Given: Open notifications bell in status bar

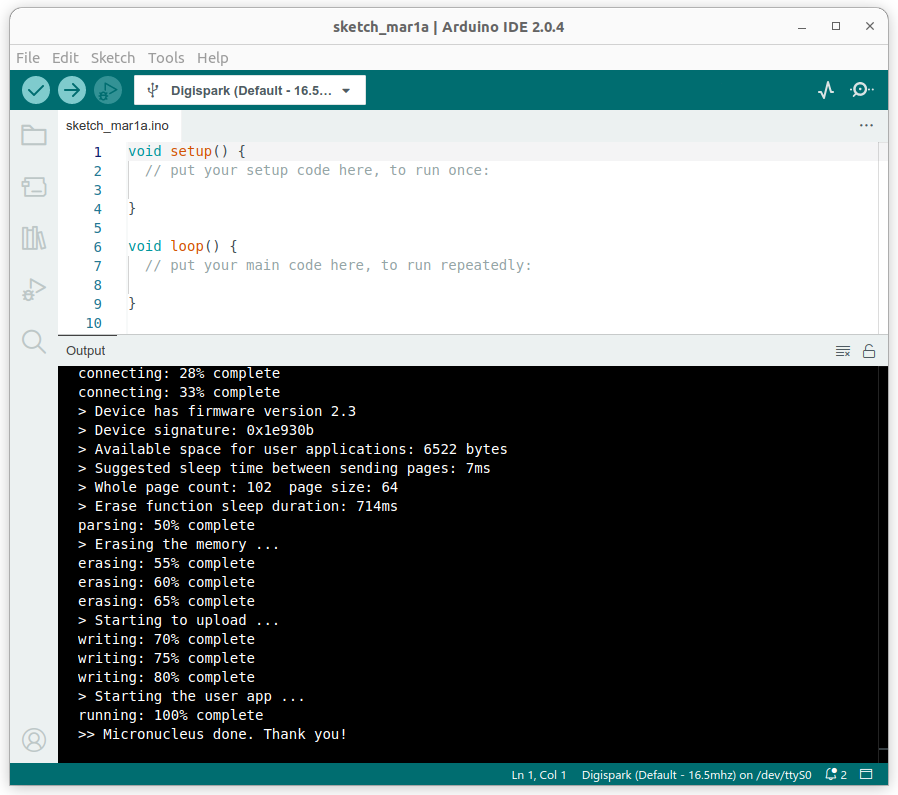Looking at the screenshot, I should click(x=836, y=774).
